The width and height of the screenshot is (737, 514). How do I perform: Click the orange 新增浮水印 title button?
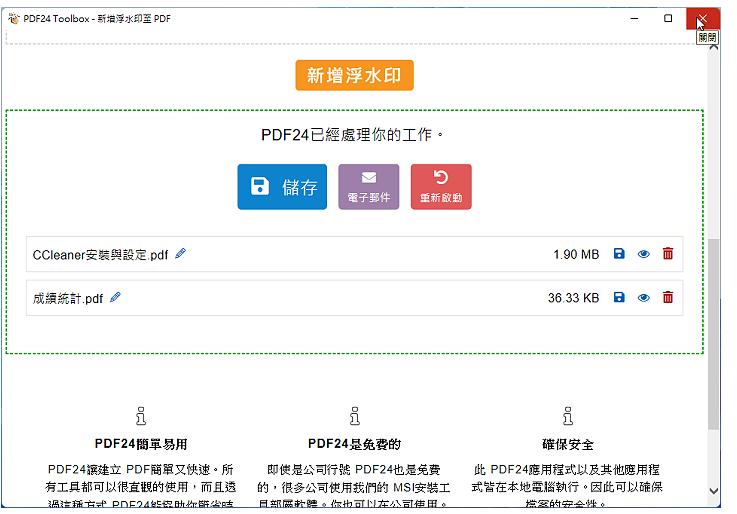(x=354, y=75)
